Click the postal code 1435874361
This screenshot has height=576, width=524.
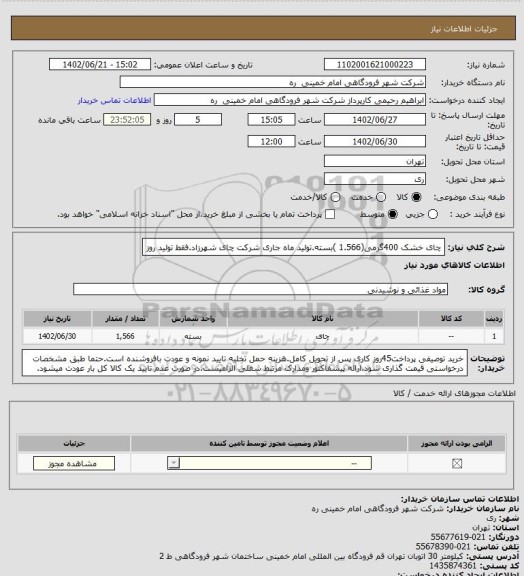(453, 565)
